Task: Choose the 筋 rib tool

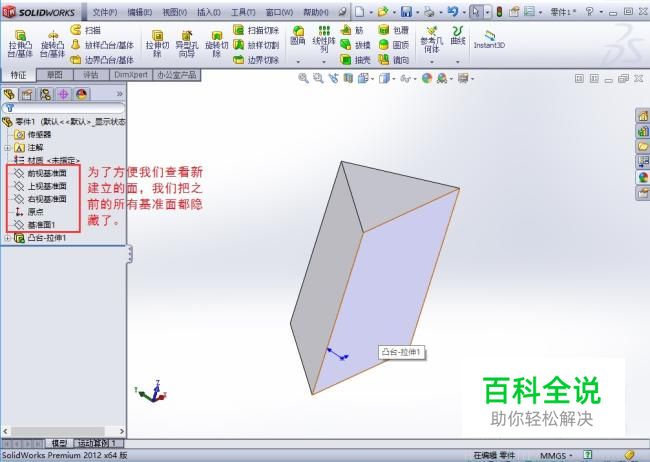Action: pos(352,30)
